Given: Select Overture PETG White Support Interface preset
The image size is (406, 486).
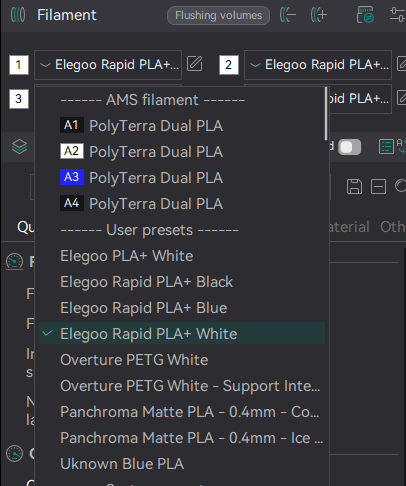Looking at the screenshot, I should click(182, 386).
